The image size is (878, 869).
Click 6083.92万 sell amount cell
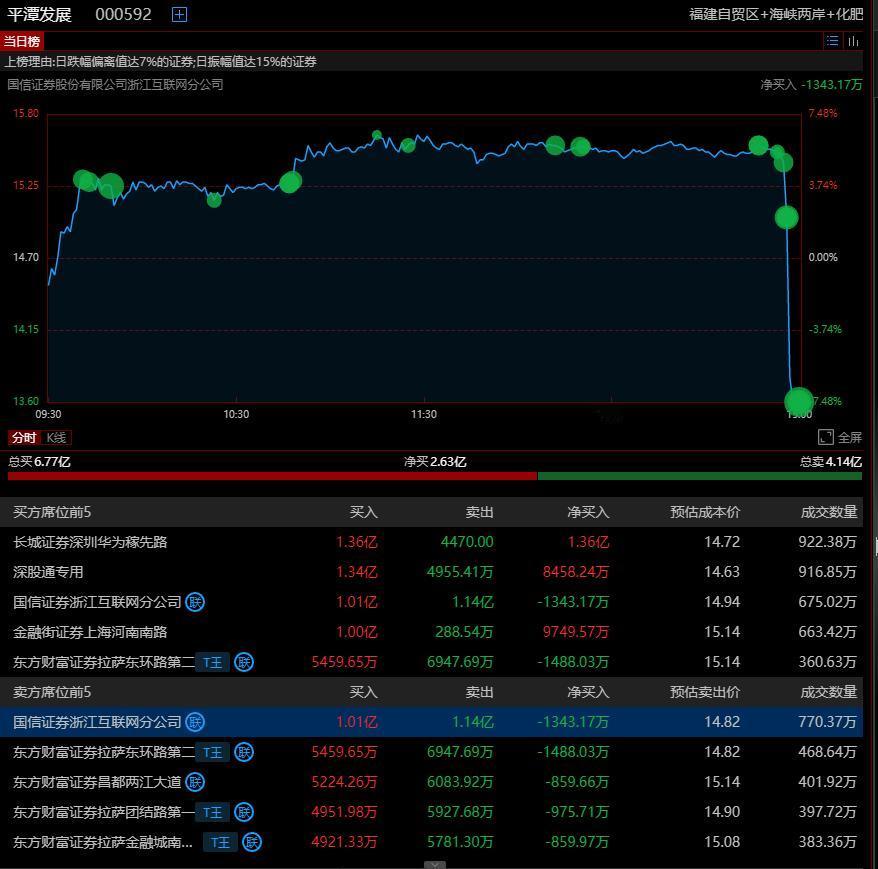point(460,782)
